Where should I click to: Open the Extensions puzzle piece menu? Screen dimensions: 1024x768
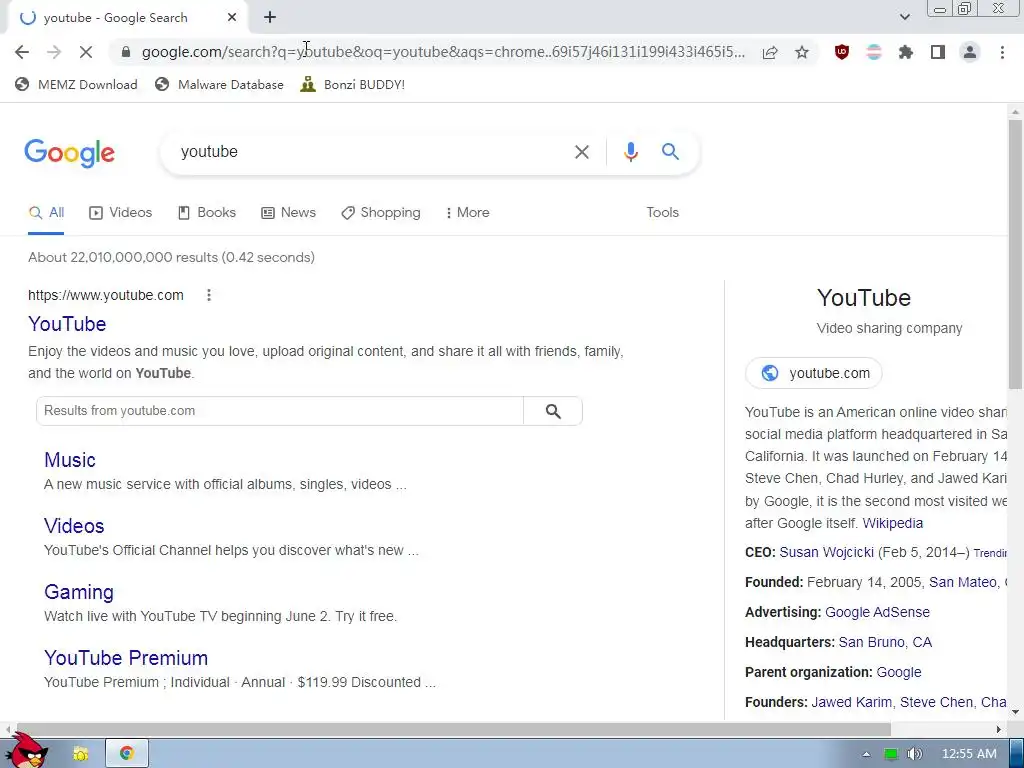(906, 52)
